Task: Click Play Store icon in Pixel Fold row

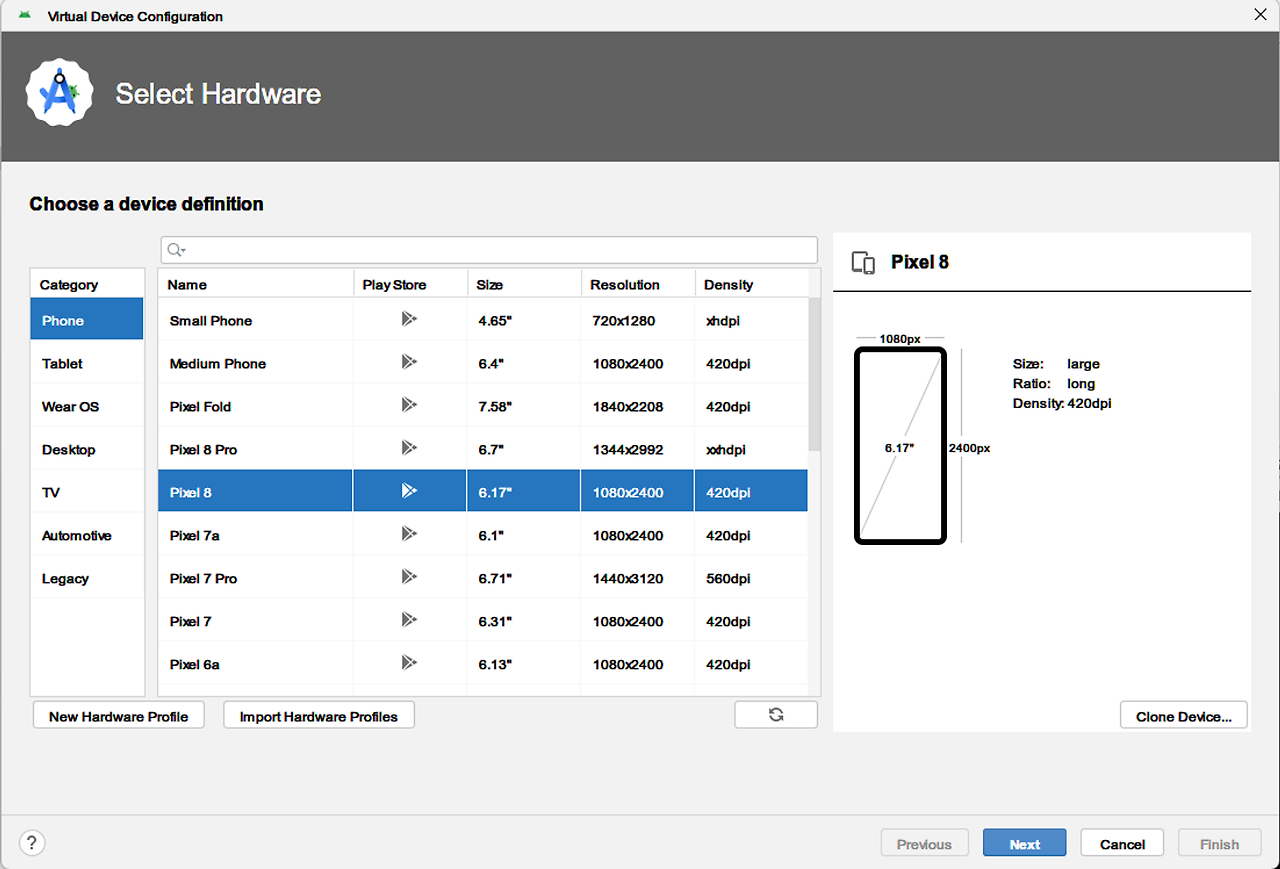Action: [409, 406]
